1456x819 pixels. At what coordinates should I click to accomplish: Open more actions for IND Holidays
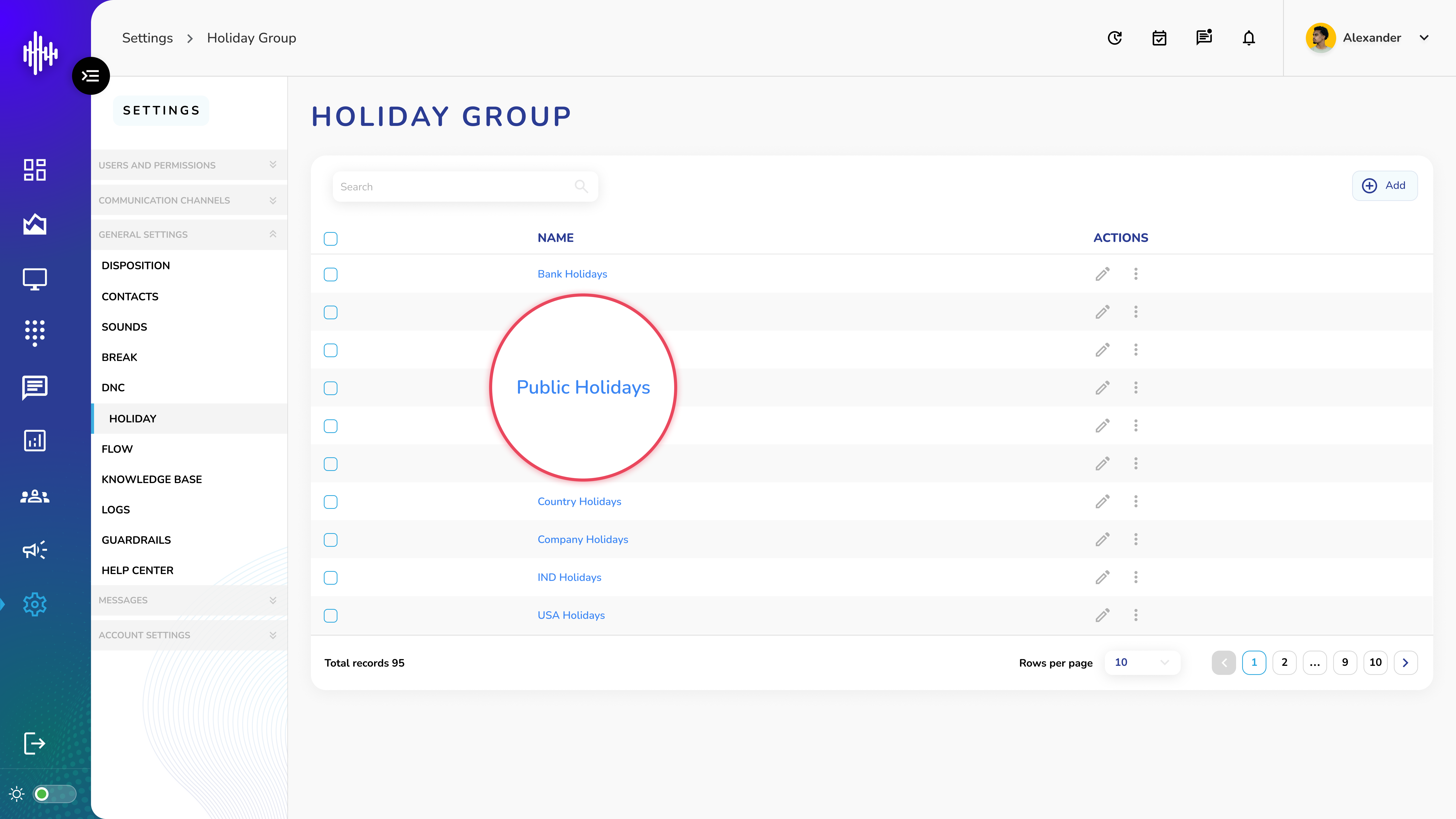click(x=1135, y=577)
